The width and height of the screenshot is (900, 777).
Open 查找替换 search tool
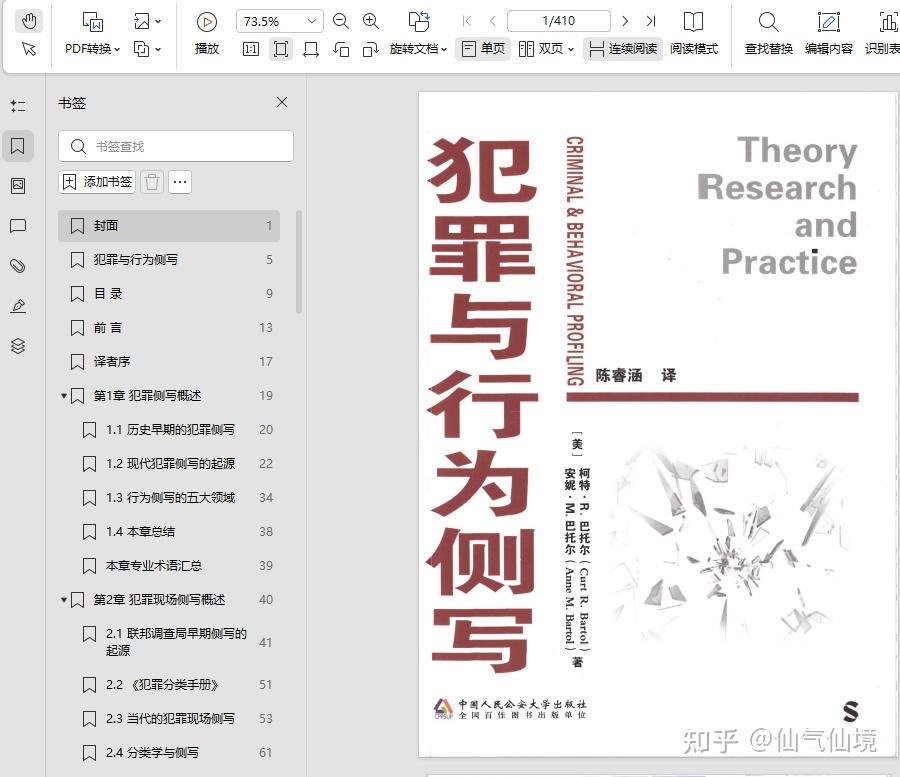pyautogui.click(x=769, y=33)
